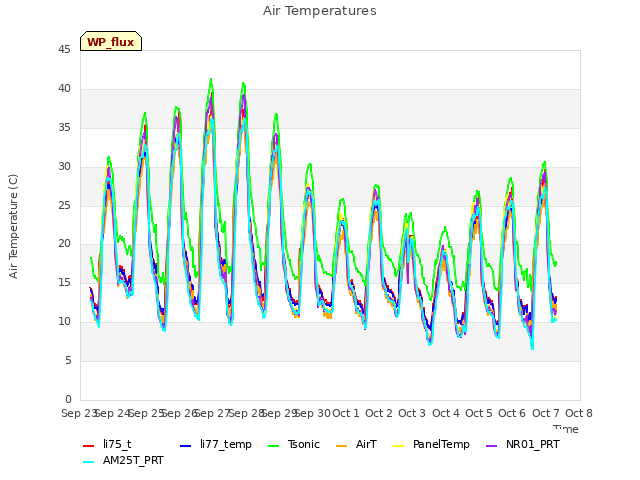Click the Sep 28 x-axis tick label

(x=246, y=413)
